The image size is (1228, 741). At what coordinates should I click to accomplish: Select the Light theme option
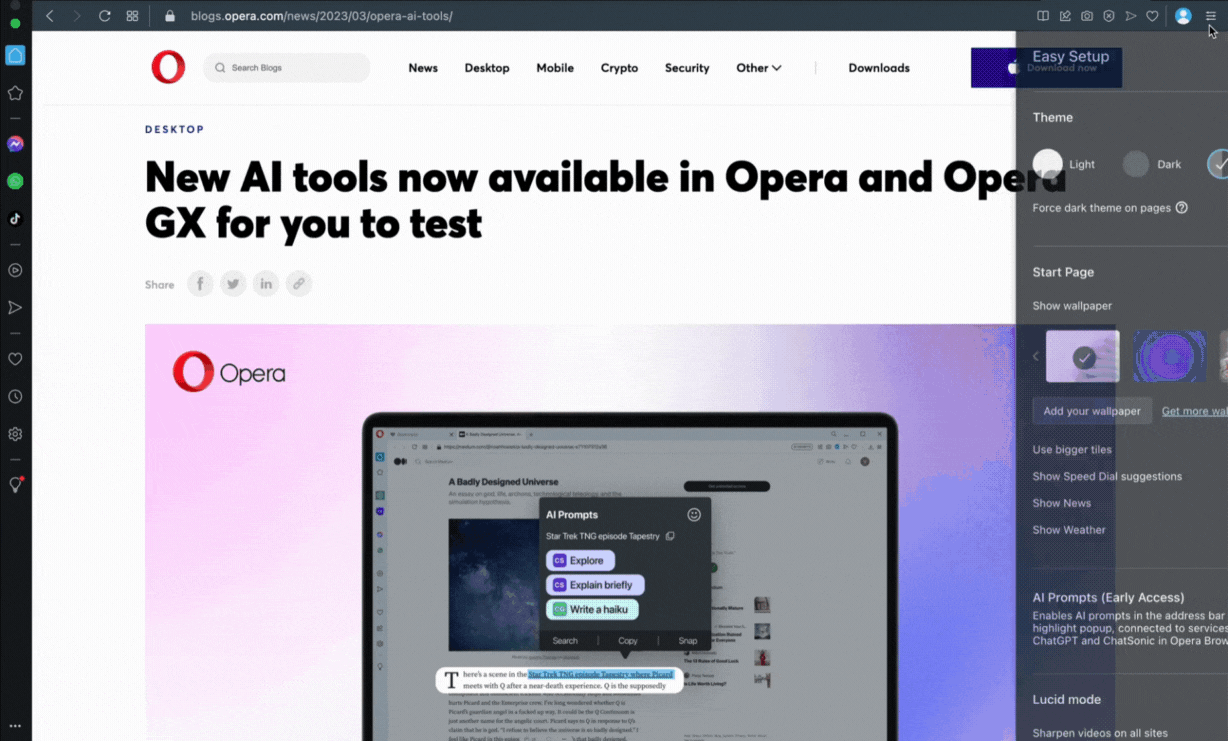1064,164
